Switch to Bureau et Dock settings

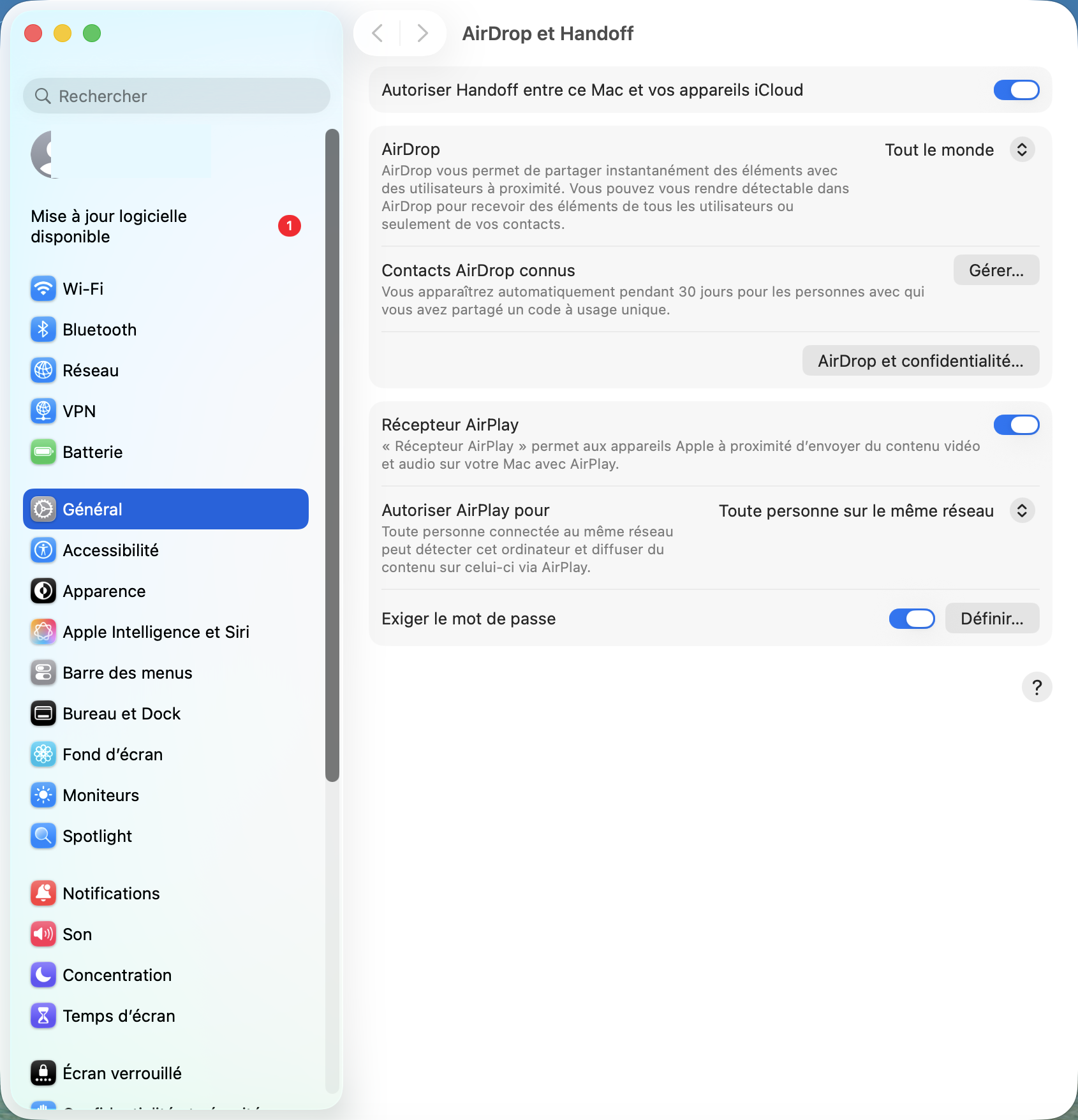[x=166, y=714]
